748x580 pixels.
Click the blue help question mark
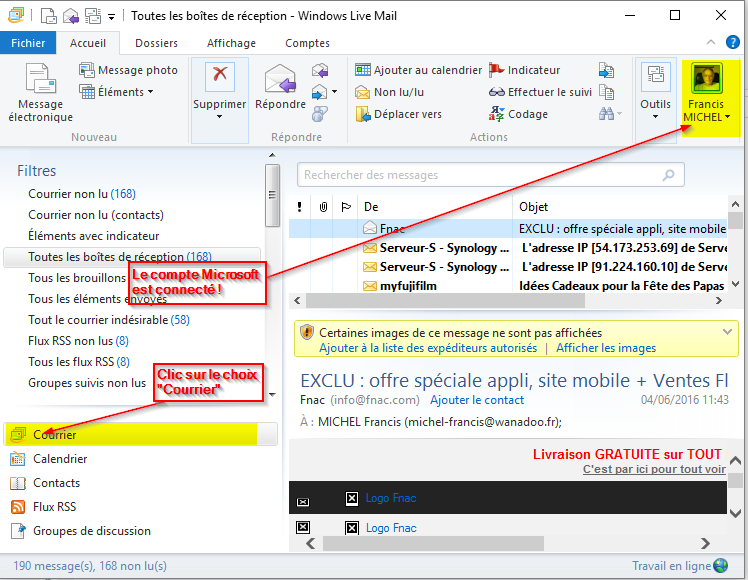pos(732,42)
